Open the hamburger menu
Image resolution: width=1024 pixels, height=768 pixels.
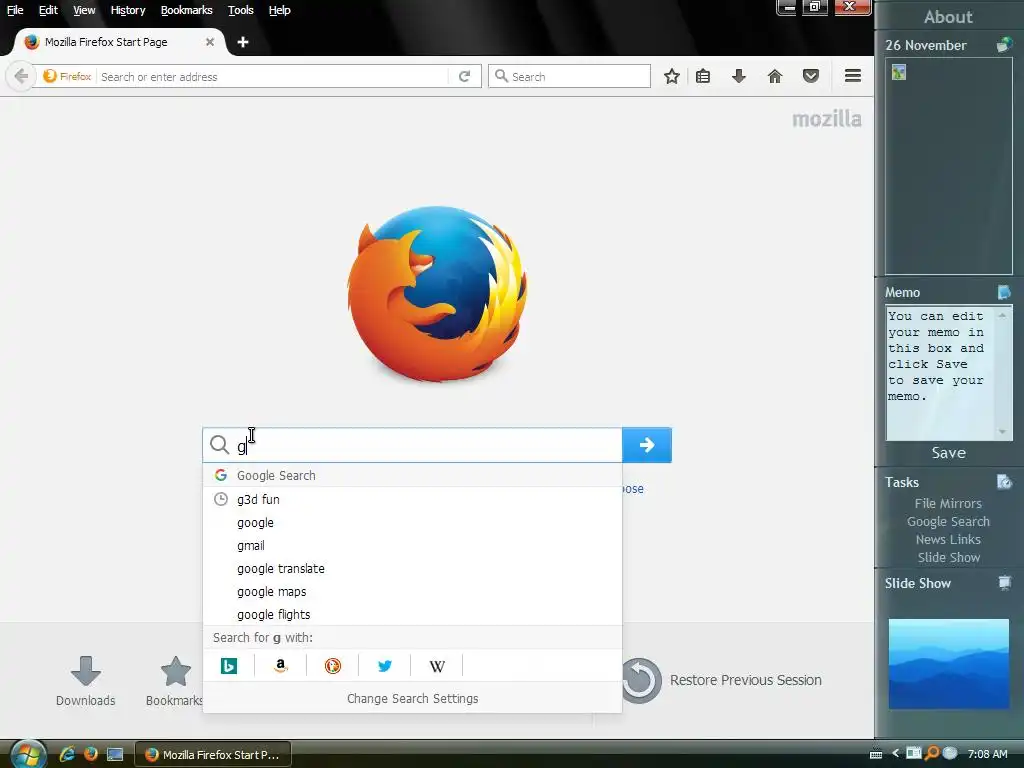tap(853, 76)
